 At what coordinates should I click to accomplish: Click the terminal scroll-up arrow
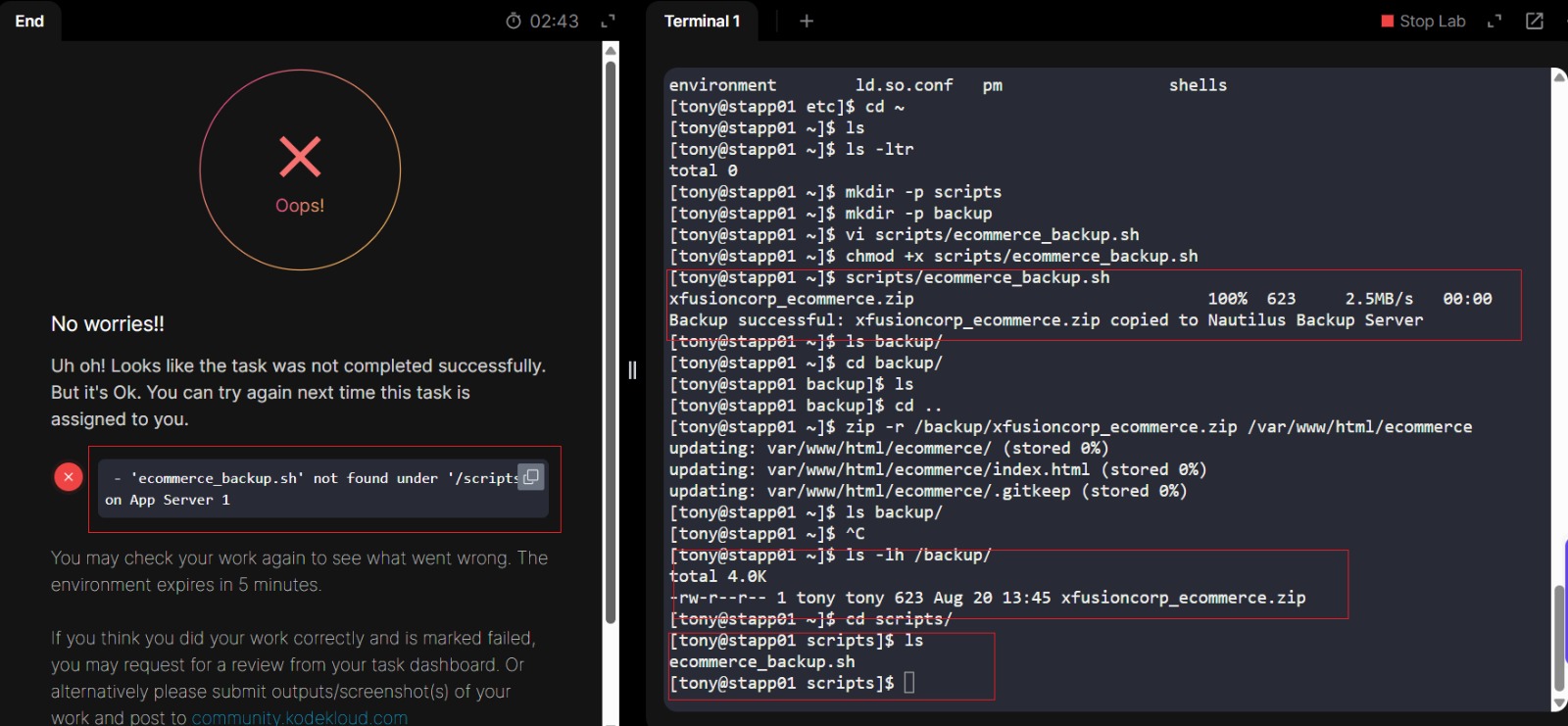tap(1558, 76)
